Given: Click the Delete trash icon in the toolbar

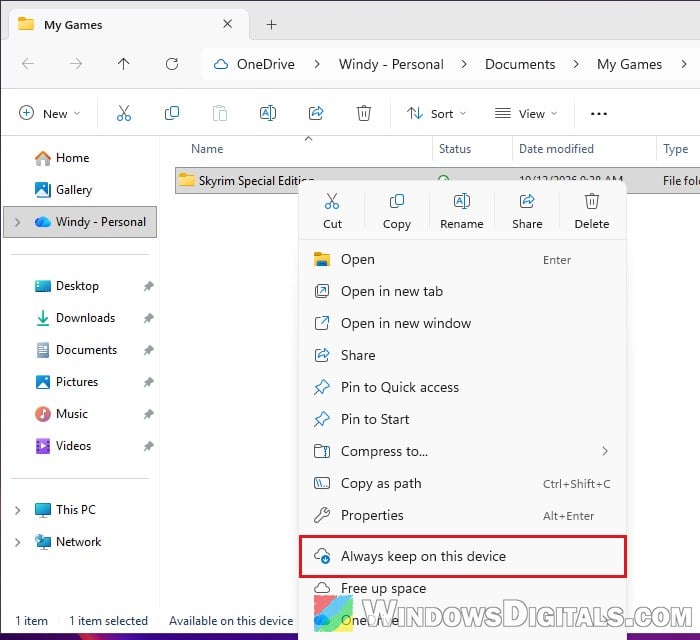Looking at the screenshot, I should pos(364,113).
